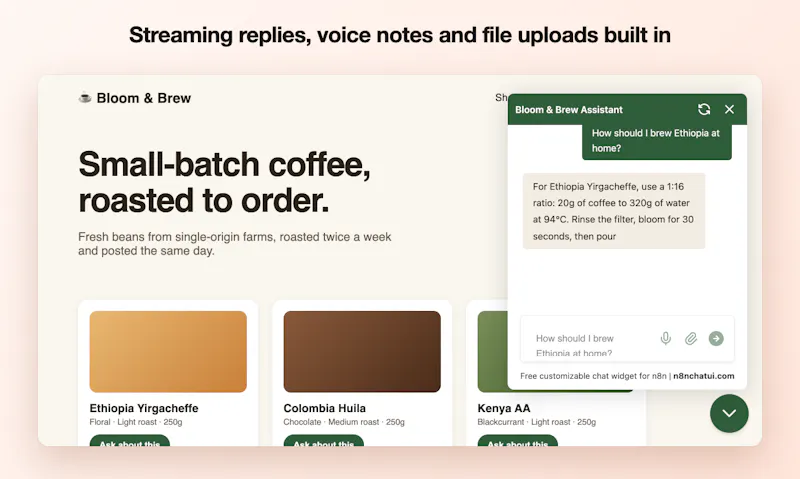
Task: Click the Bloom & Brew site title
Action: 143,98
